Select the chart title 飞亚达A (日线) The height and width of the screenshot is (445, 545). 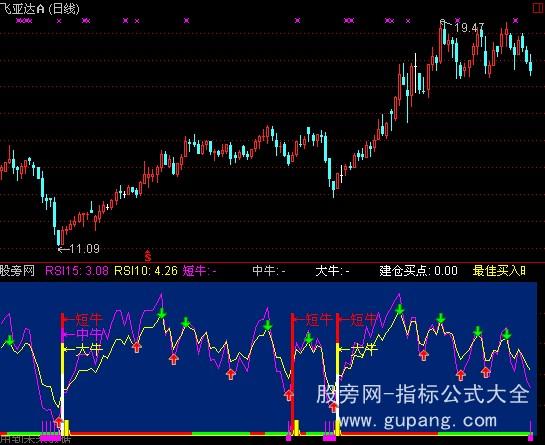tap(40, 8)
